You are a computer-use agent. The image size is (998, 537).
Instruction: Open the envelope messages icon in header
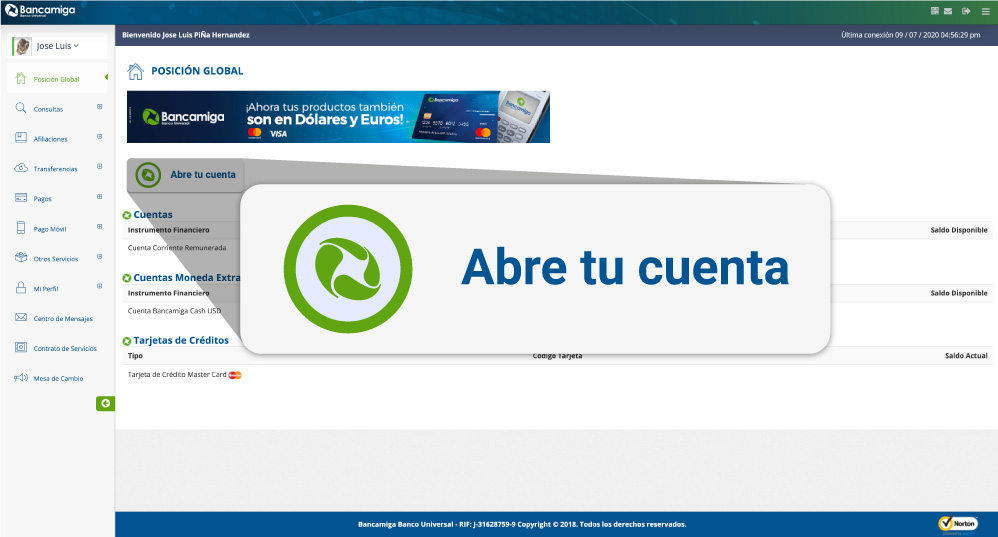pos(948,11)
